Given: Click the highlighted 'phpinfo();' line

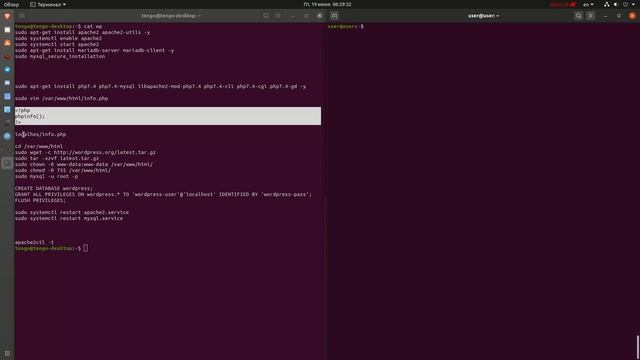Looking at the screenshot, I should point(30,116).
